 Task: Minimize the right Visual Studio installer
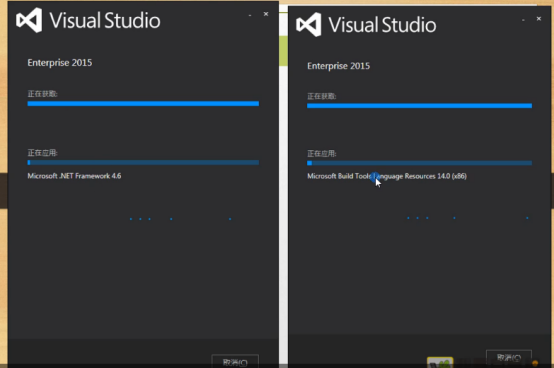[x=523, y=19]
